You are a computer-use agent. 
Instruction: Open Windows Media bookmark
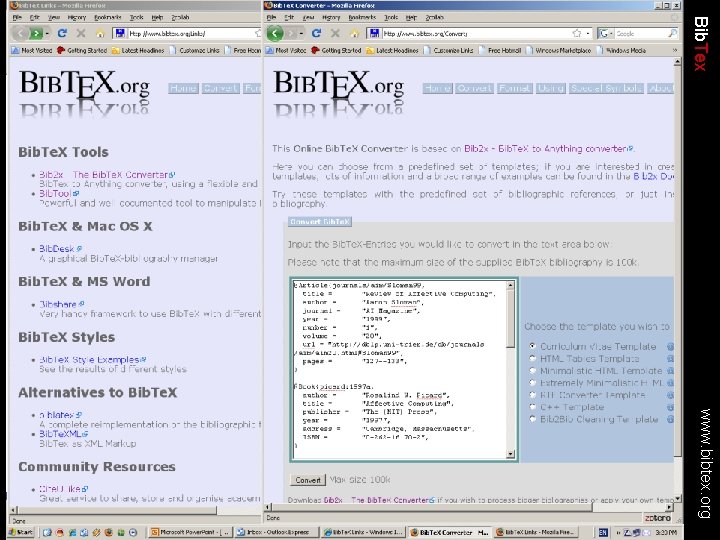point(621,51)
